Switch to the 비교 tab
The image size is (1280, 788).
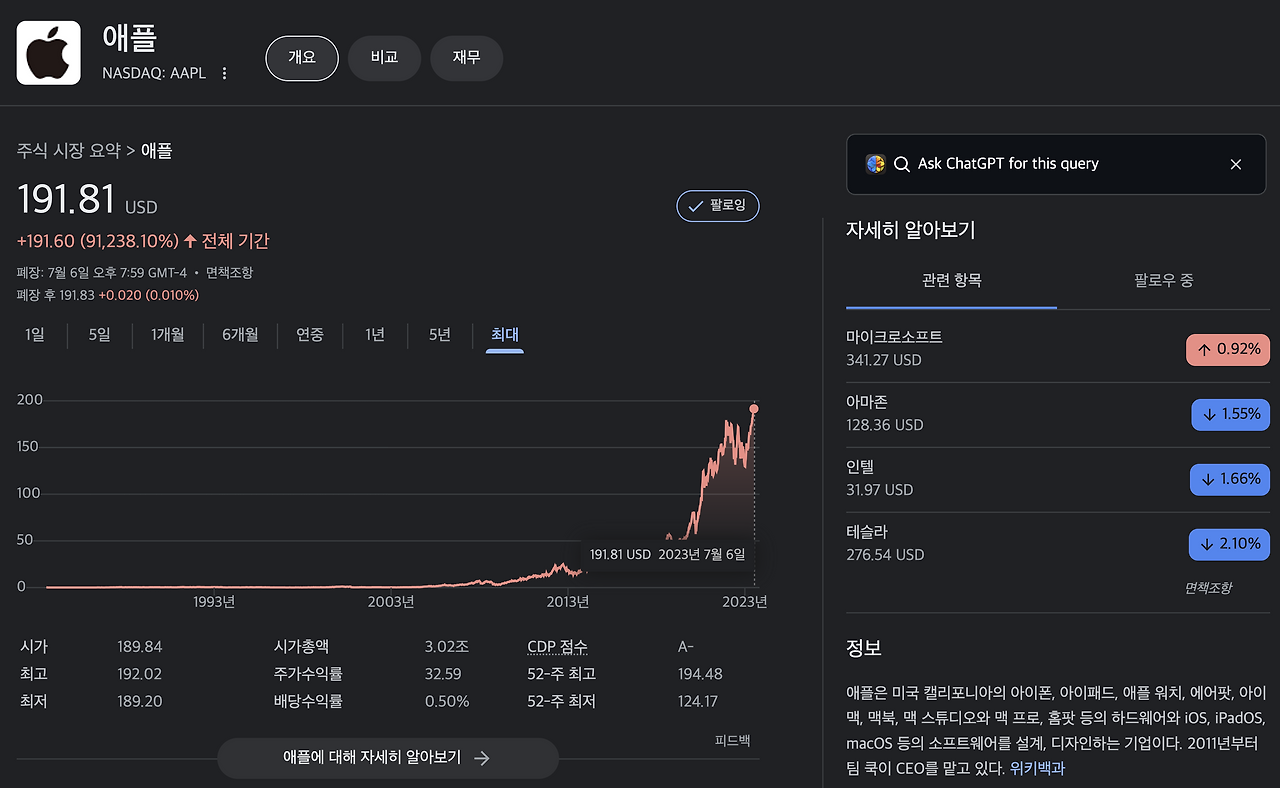384,58
